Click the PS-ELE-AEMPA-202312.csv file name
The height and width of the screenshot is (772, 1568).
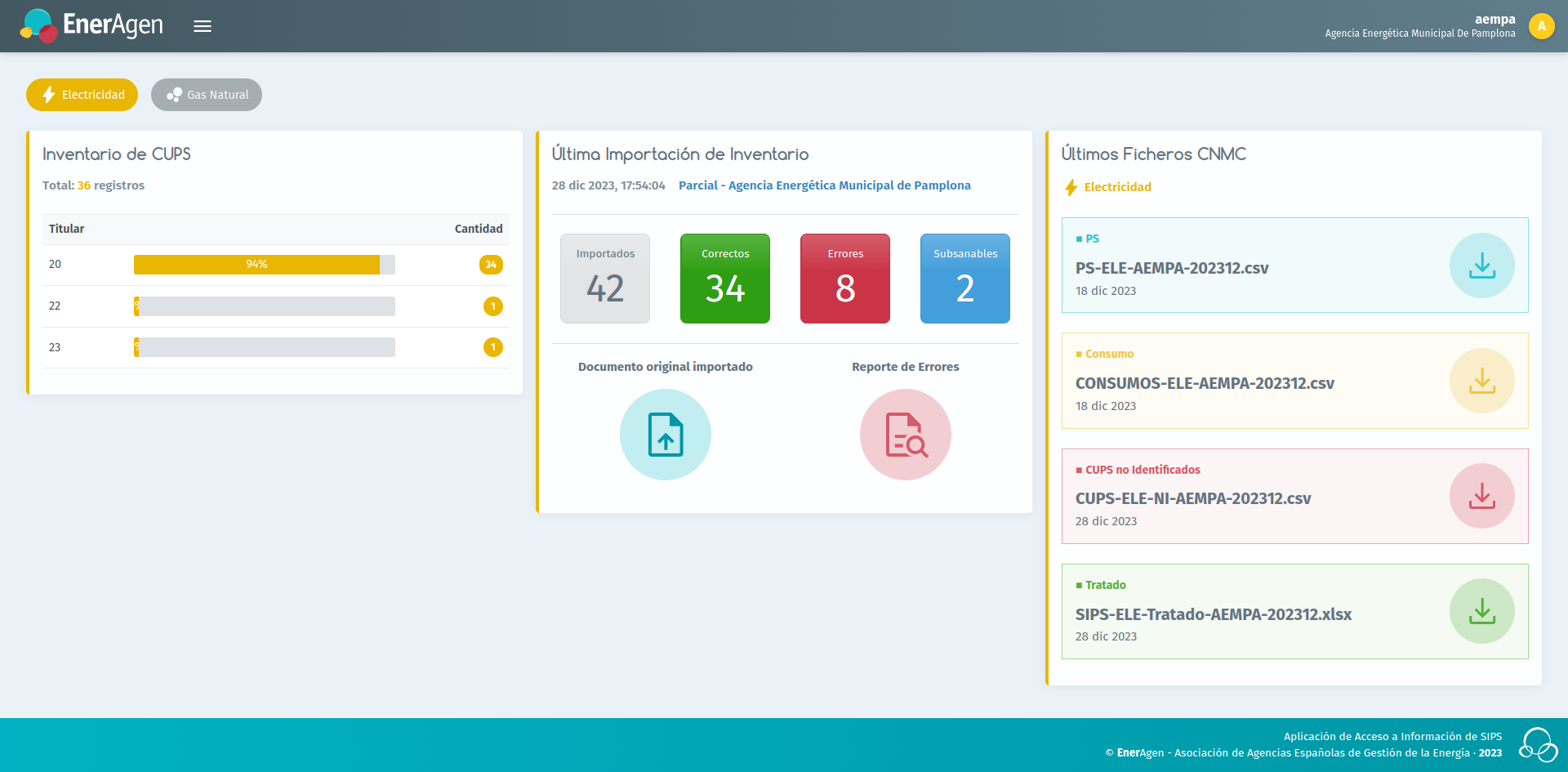click(1172, 268)
